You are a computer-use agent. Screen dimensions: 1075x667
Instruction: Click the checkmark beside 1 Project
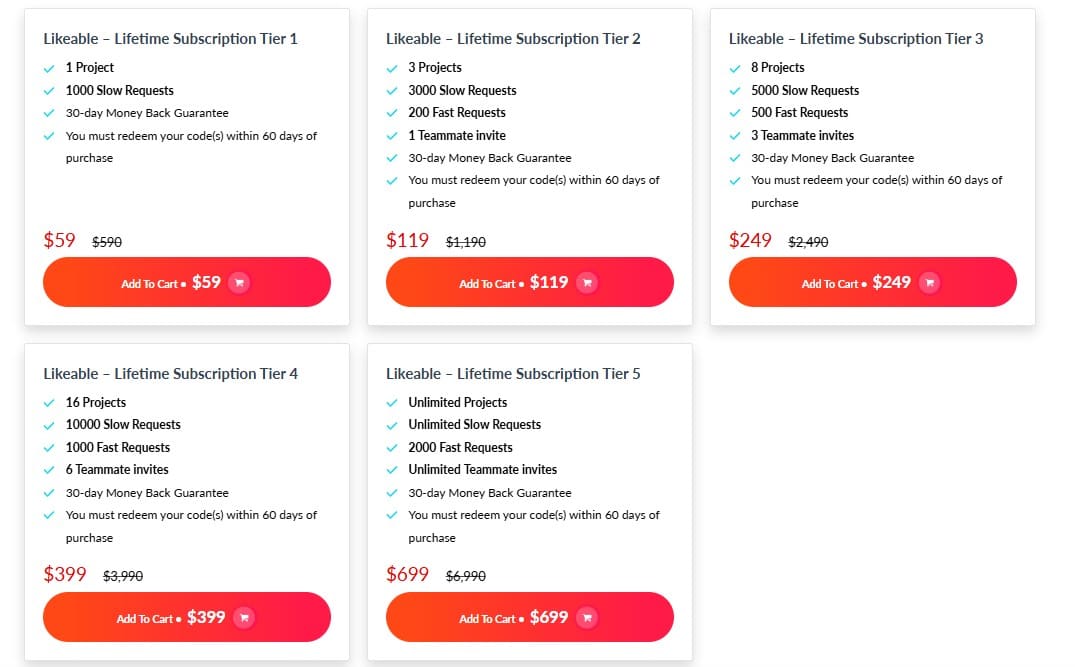point(48,67)
